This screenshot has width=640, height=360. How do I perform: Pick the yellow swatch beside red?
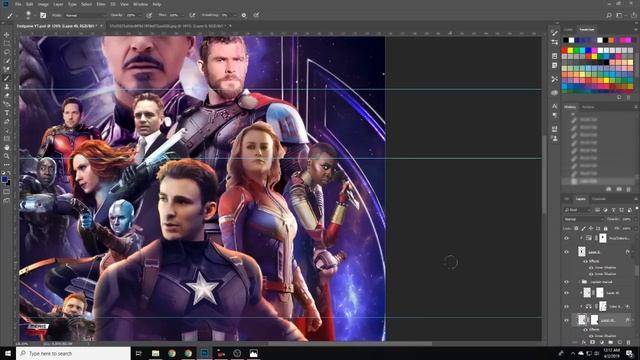571,50
